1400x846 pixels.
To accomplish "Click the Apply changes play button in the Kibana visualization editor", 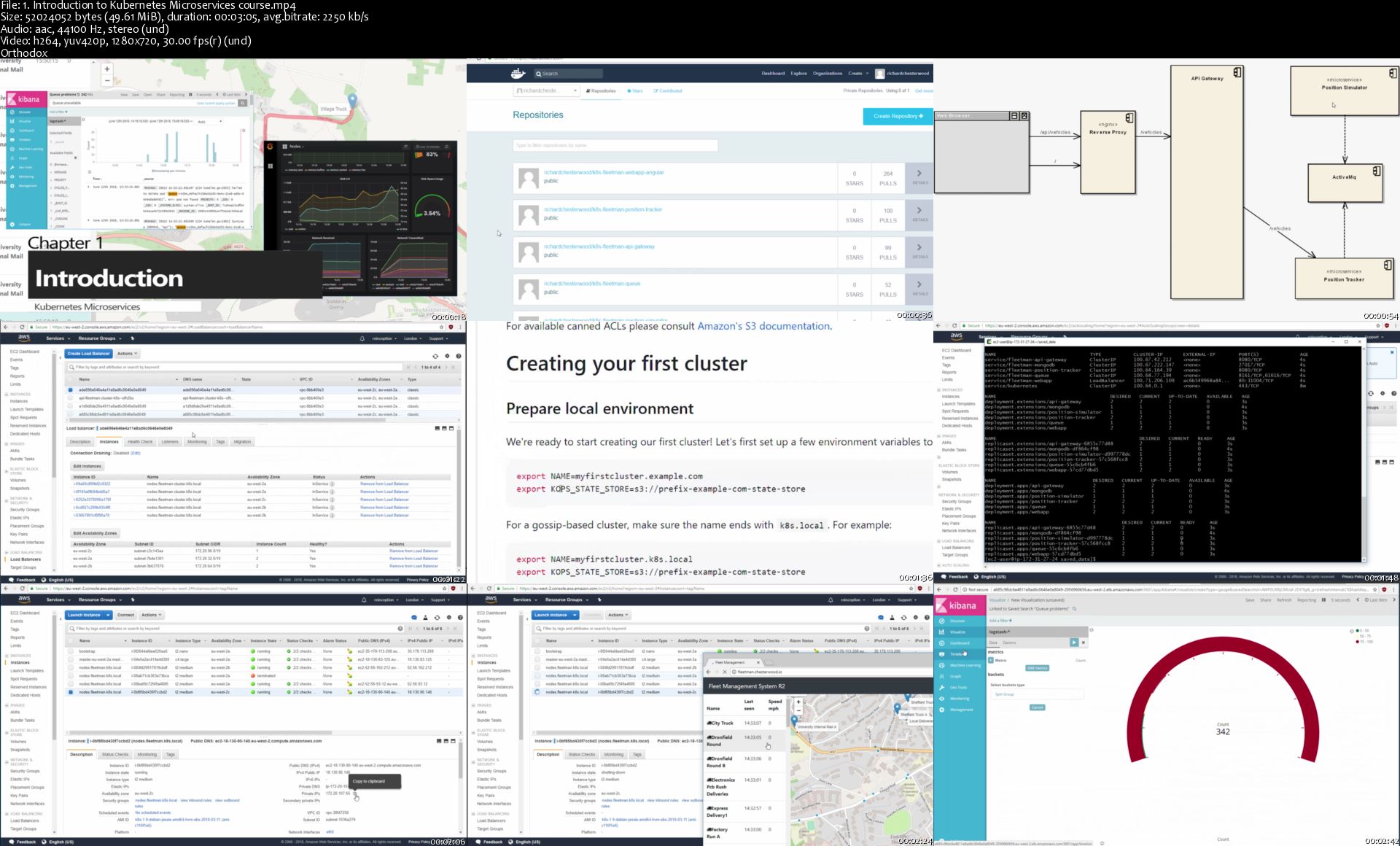I will coord(1073,643).
